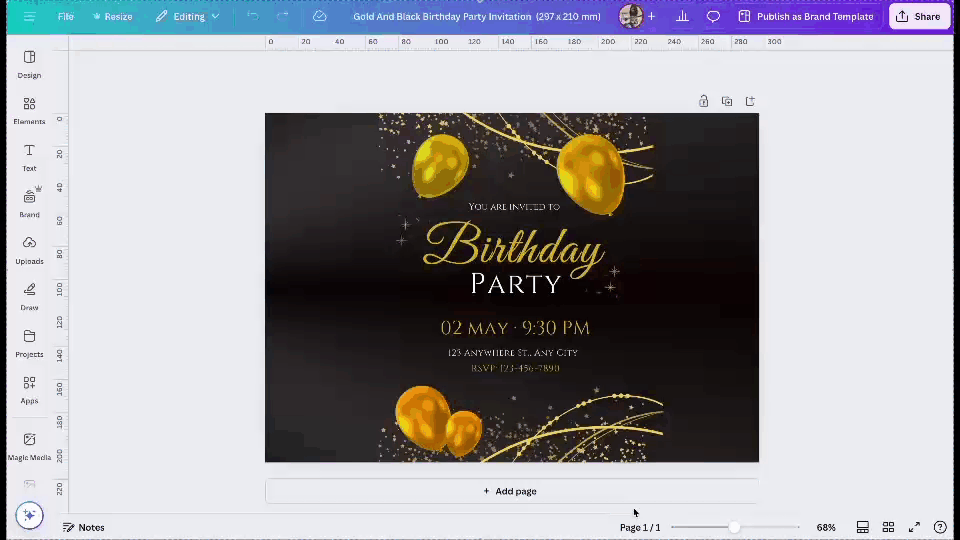Edit the design title text

(476, 17)
